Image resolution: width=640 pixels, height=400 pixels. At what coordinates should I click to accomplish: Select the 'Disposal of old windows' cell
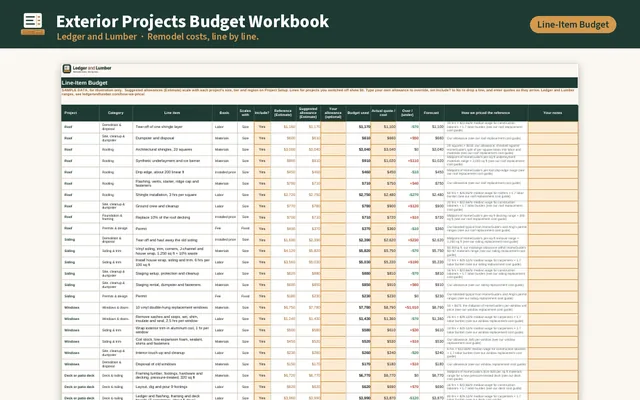tap(172, 364)
